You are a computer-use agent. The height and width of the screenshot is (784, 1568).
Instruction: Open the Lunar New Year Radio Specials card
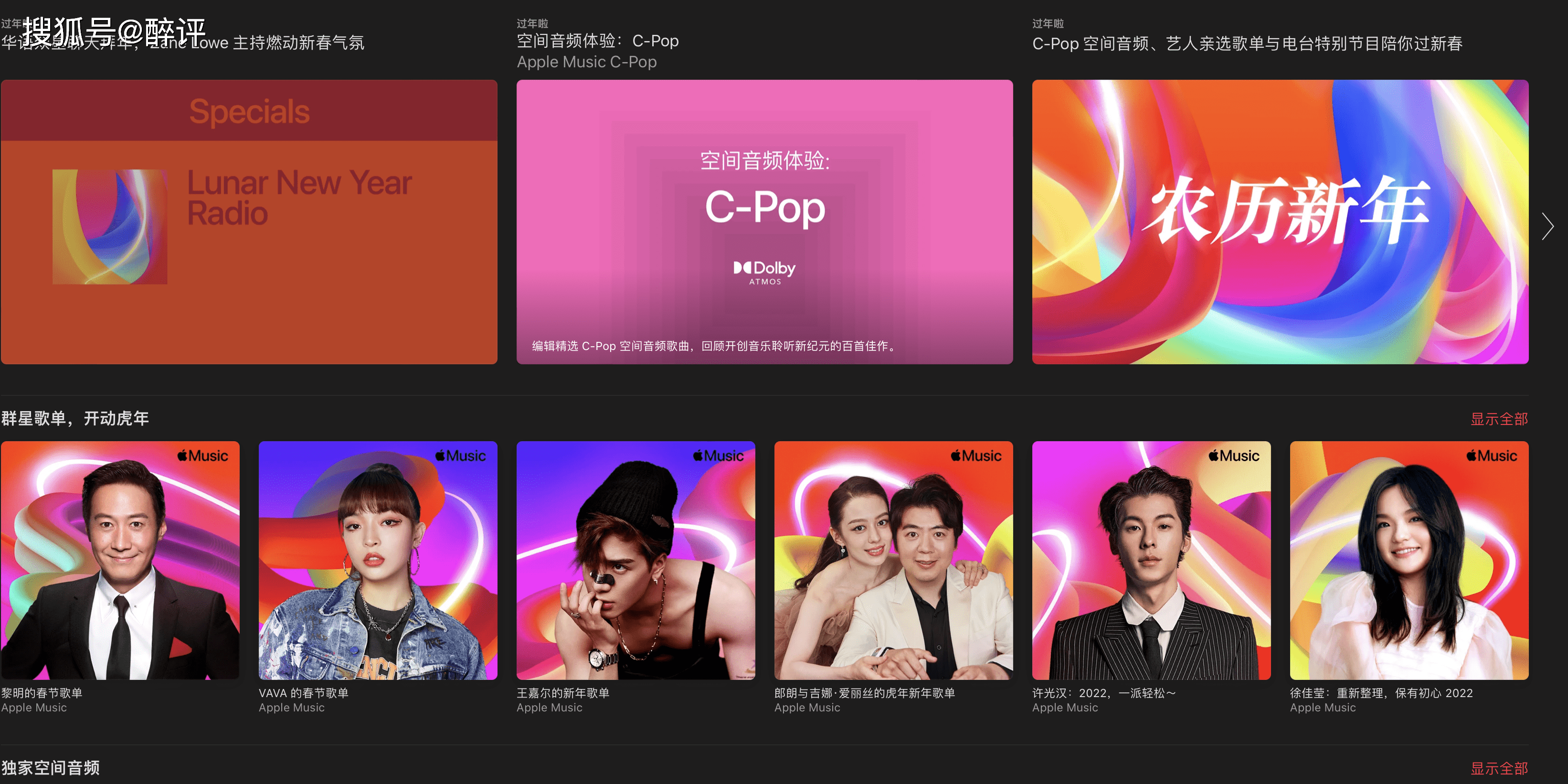[x=249, y=222]
